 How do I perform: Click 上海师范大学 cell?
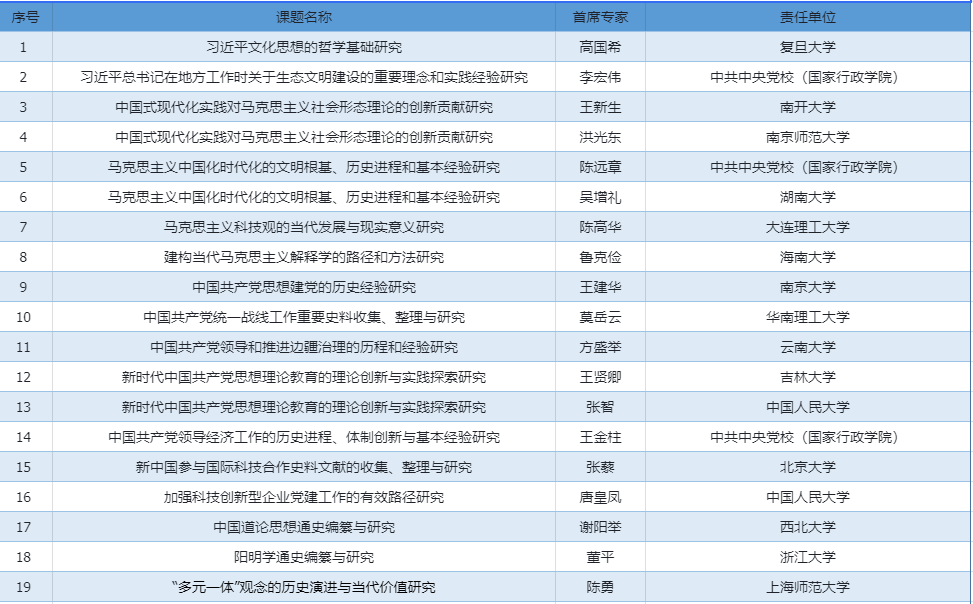click(807, 587)
